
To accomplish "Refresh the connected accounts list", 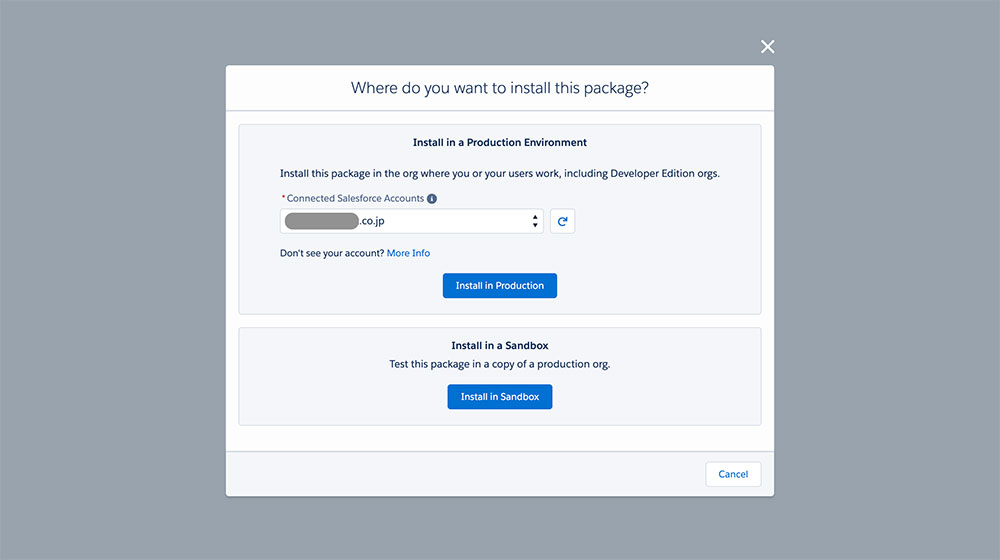I will click(562, 221).
